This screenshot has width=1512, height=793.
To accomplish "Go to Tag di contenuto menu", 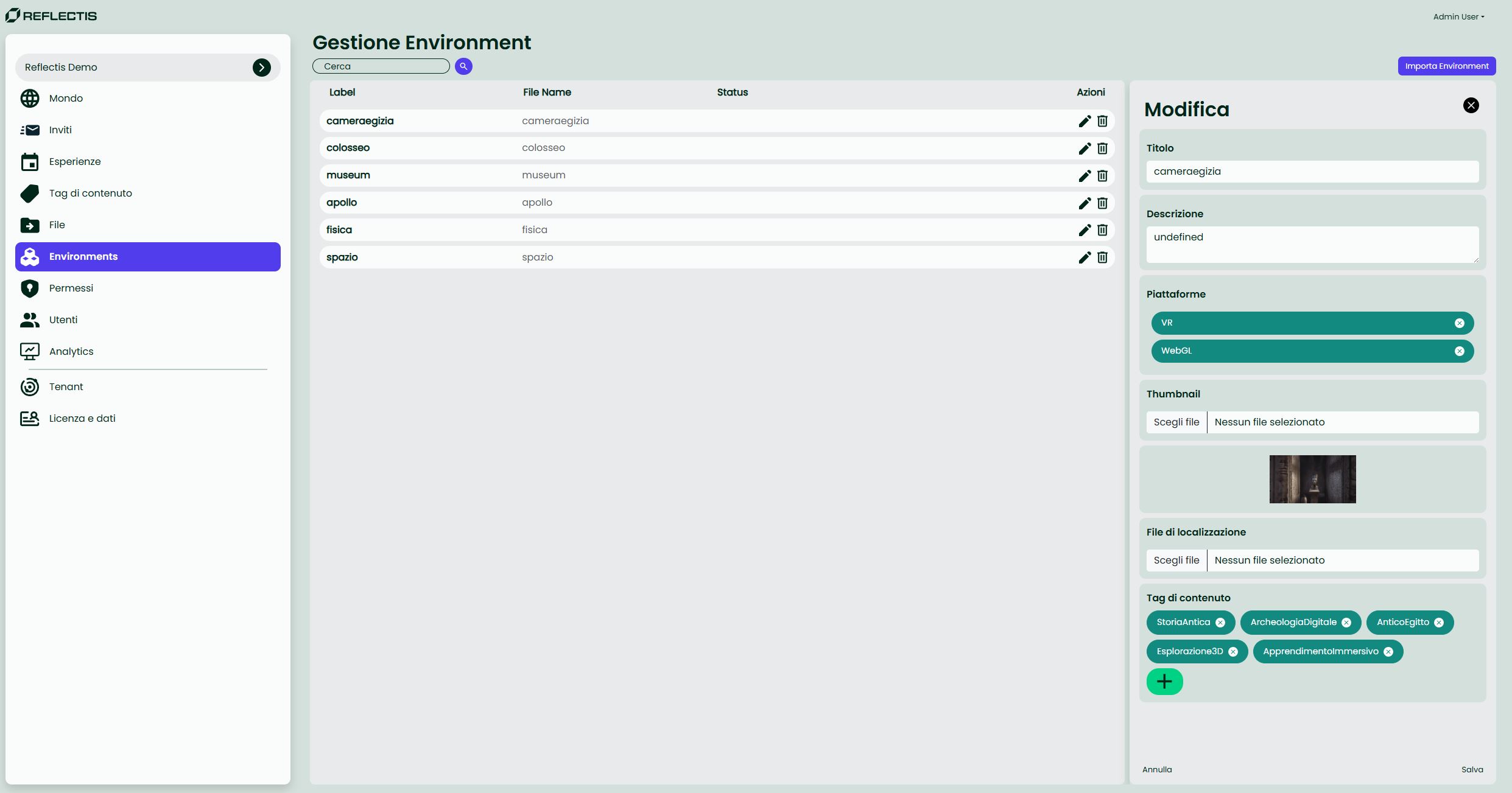I will 90,193.
